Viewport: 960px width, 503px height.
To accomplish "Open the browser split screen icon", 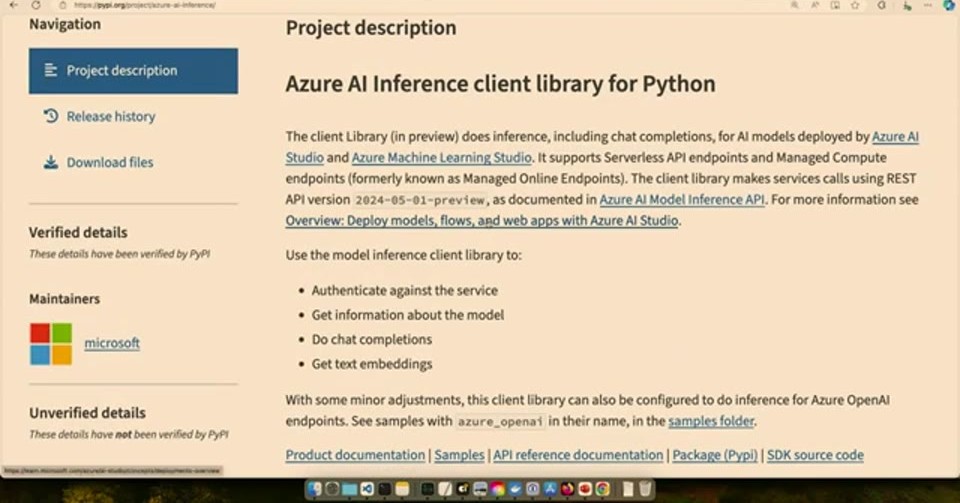I will [x=835, y=5].
